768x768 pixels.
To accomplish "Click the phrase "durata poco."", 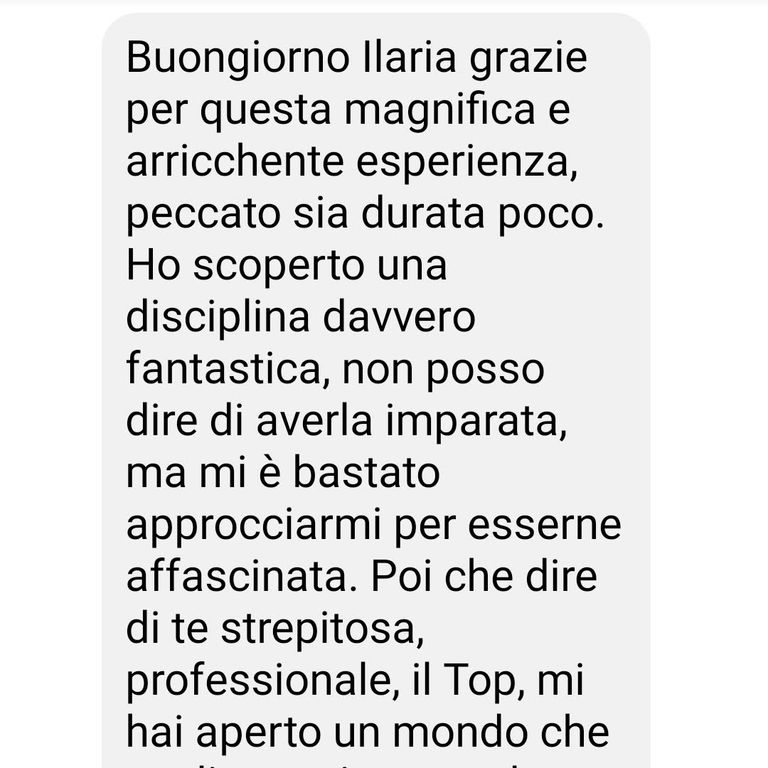I will click(483, 215).
